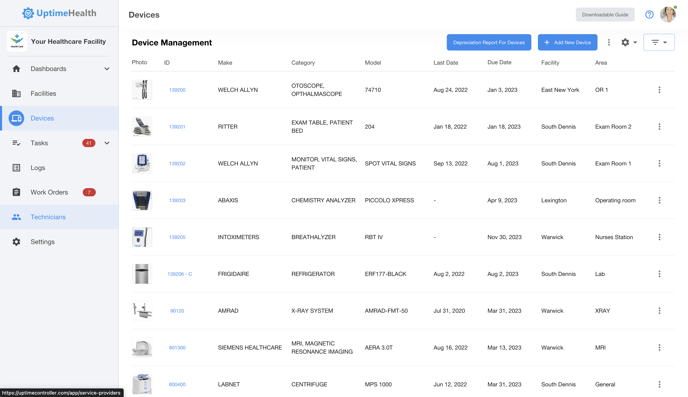Click the Due Date column header
Screen dimensions: 688x397
pyautogui.click(x=499, y=63)
